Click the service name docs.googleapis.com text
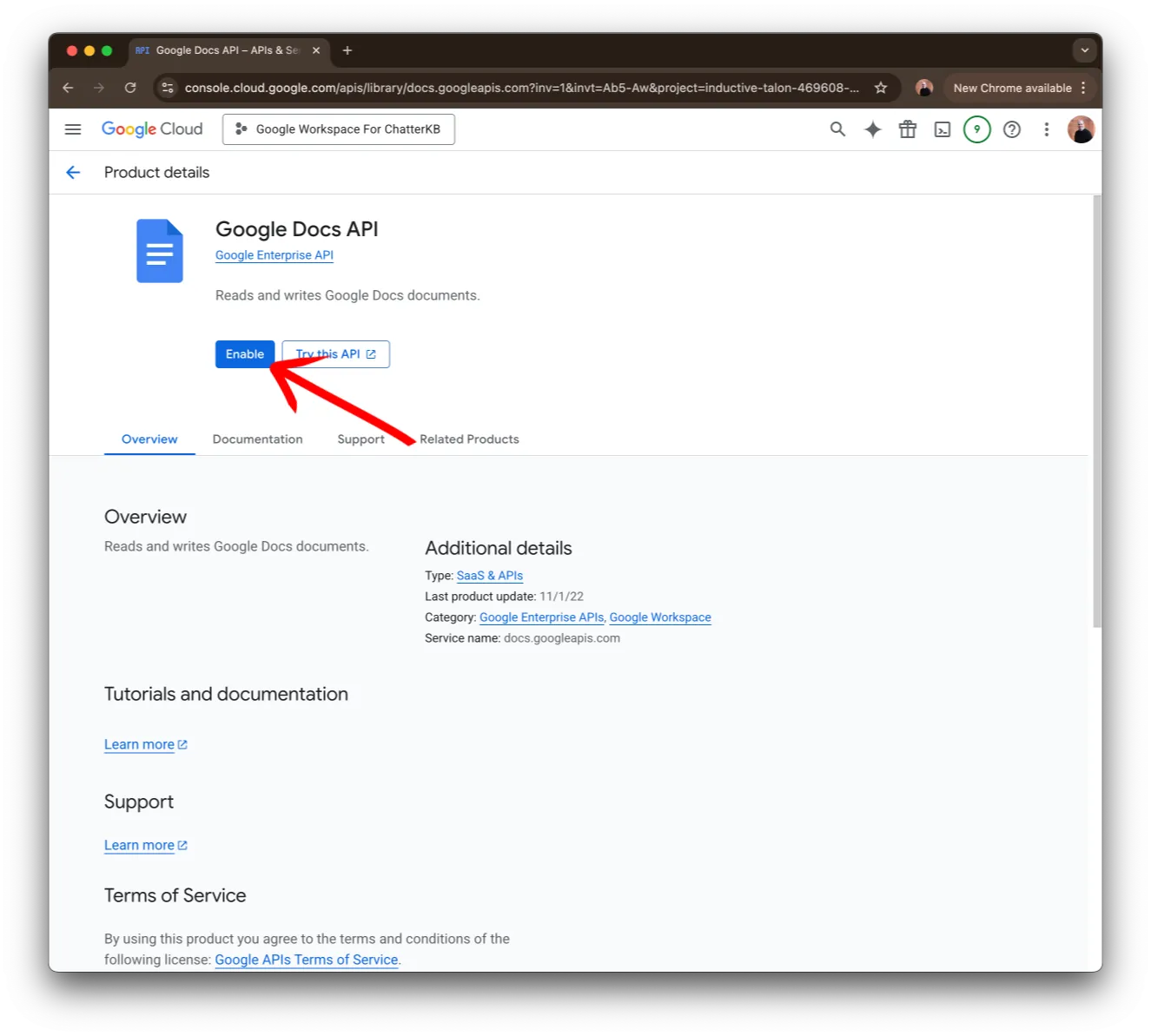The height and width of the screenshot is (1036, 1151). (x=562, y=638)
